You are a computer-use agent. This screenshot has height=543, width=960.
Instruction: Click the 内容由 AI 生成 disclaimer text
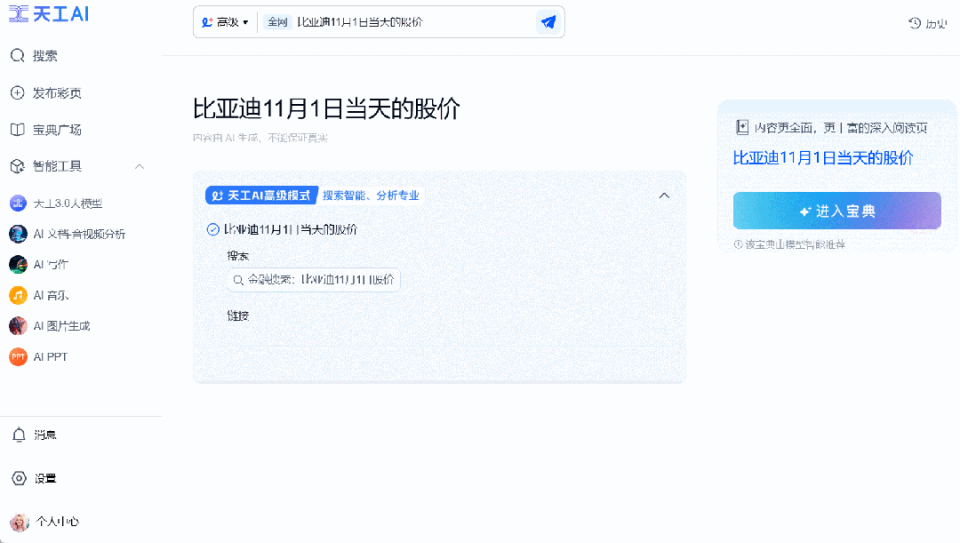point(260,138)
